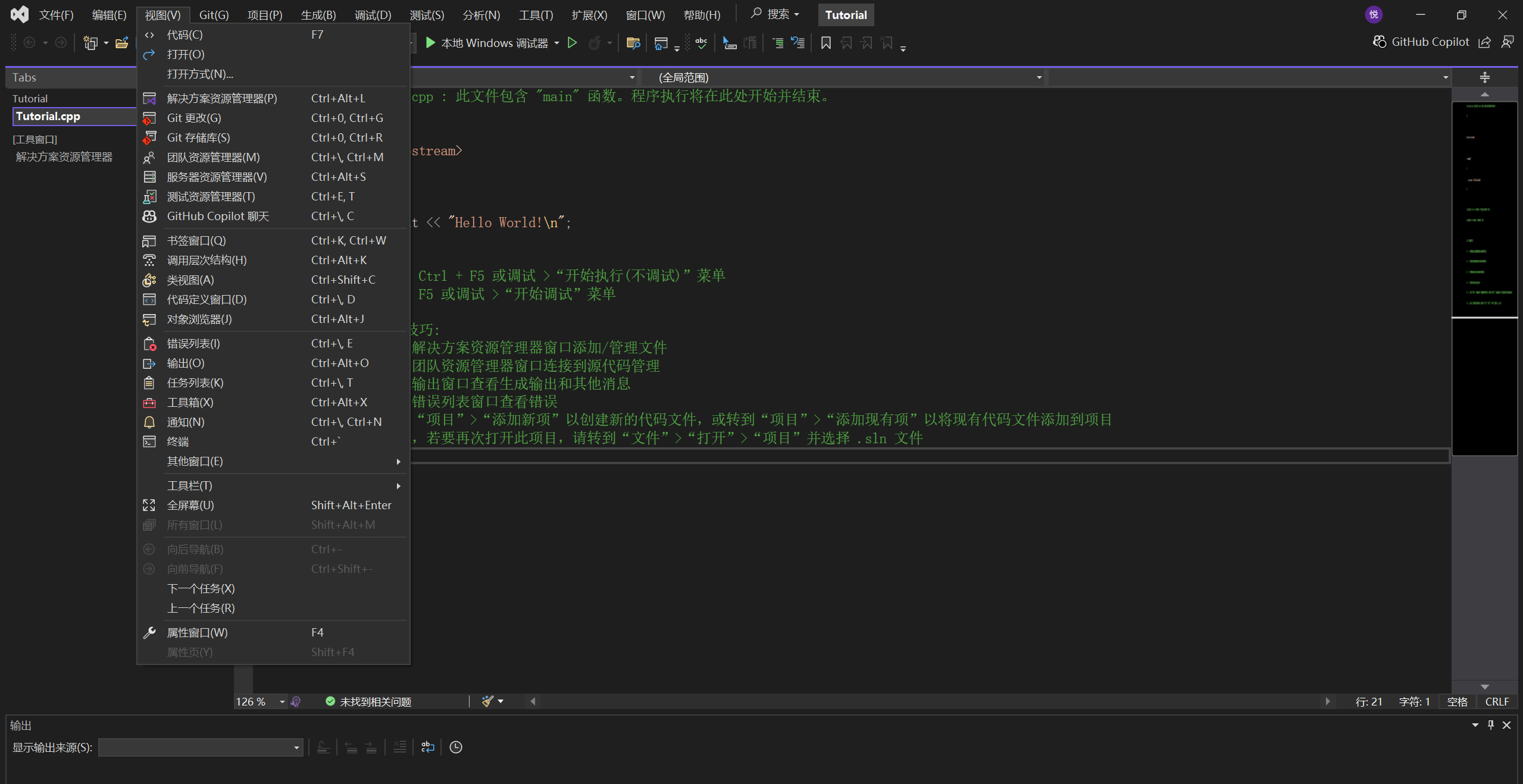This screenshot has height=784, width=1523.
Task: Click the Toggle Word Wrap icon in Output panel
Action: (x=428, y=747)
